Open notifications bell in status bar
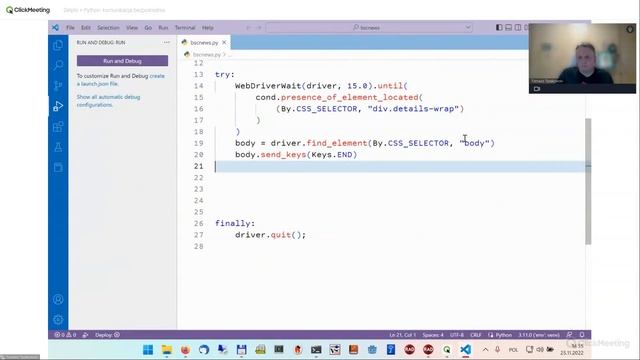 (x=582, y=335)
